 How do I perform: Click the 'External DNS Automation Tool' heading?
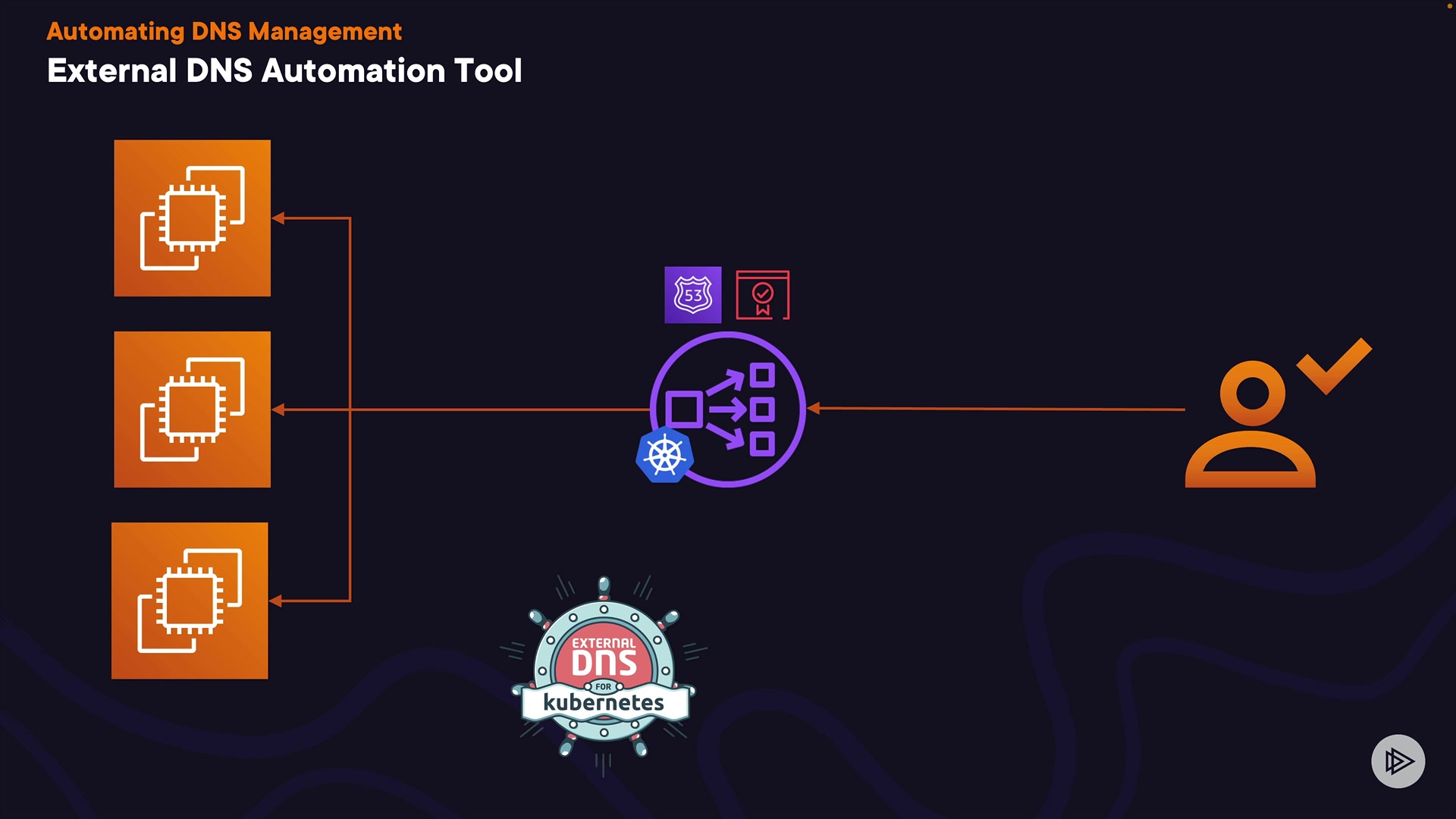(284, 71)
